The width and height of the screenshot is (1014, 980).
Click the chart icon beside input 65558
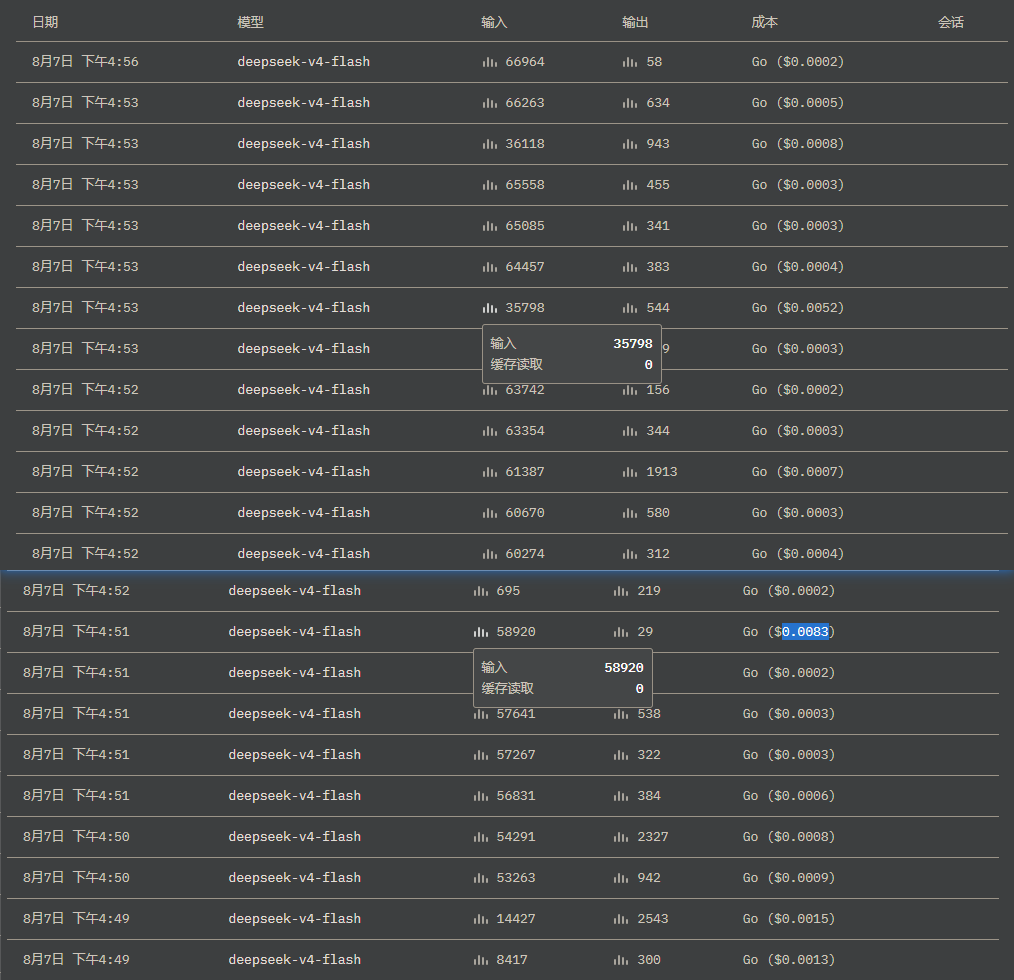click(490, 185)
